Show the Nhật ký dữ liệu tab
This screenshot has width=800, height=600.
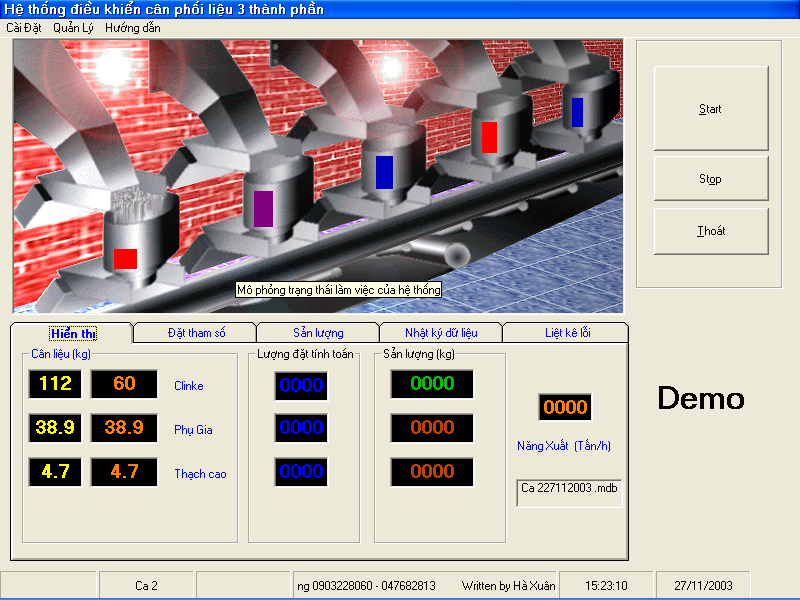[441, 333]
